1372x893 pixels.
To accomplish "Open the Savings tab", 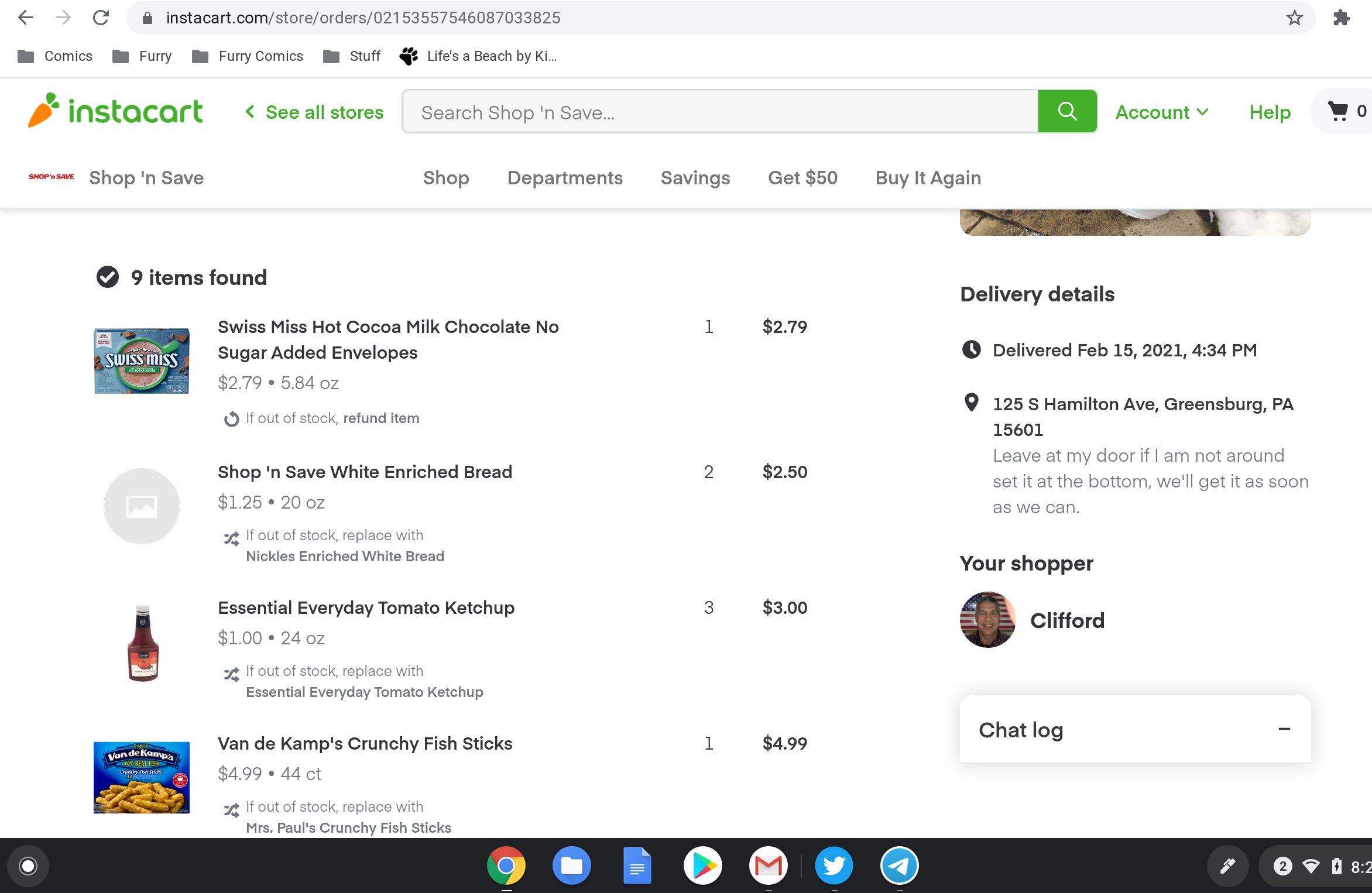I will (695, 177).
